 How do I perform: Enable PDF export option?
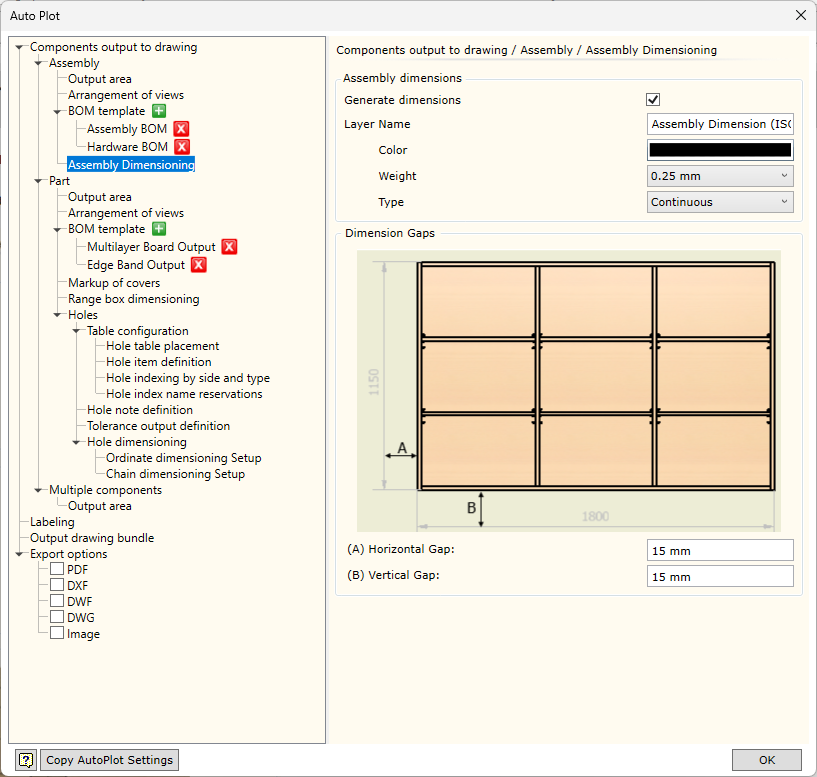click(x=57, y=569)
